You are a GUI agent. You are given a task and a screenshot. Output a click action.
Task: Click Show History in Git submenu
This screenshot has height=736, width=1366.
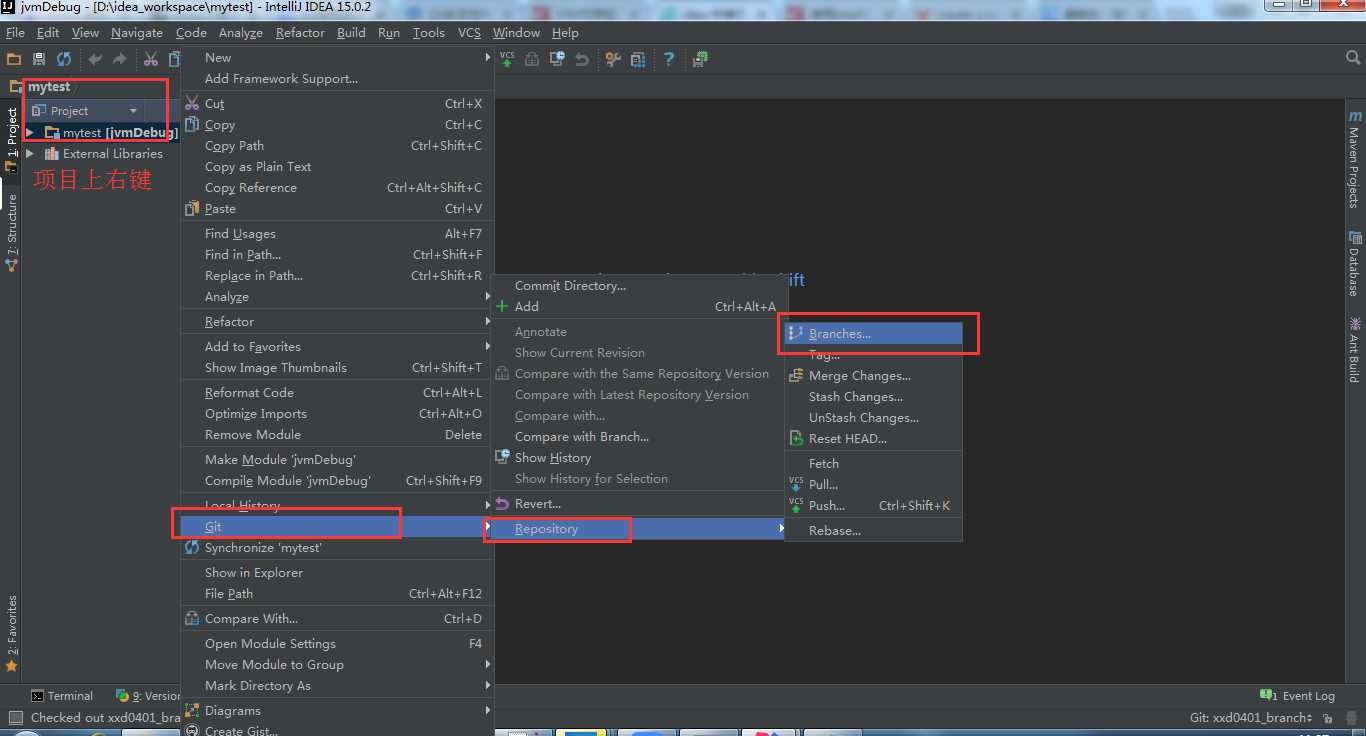click(x=639, y=458)
